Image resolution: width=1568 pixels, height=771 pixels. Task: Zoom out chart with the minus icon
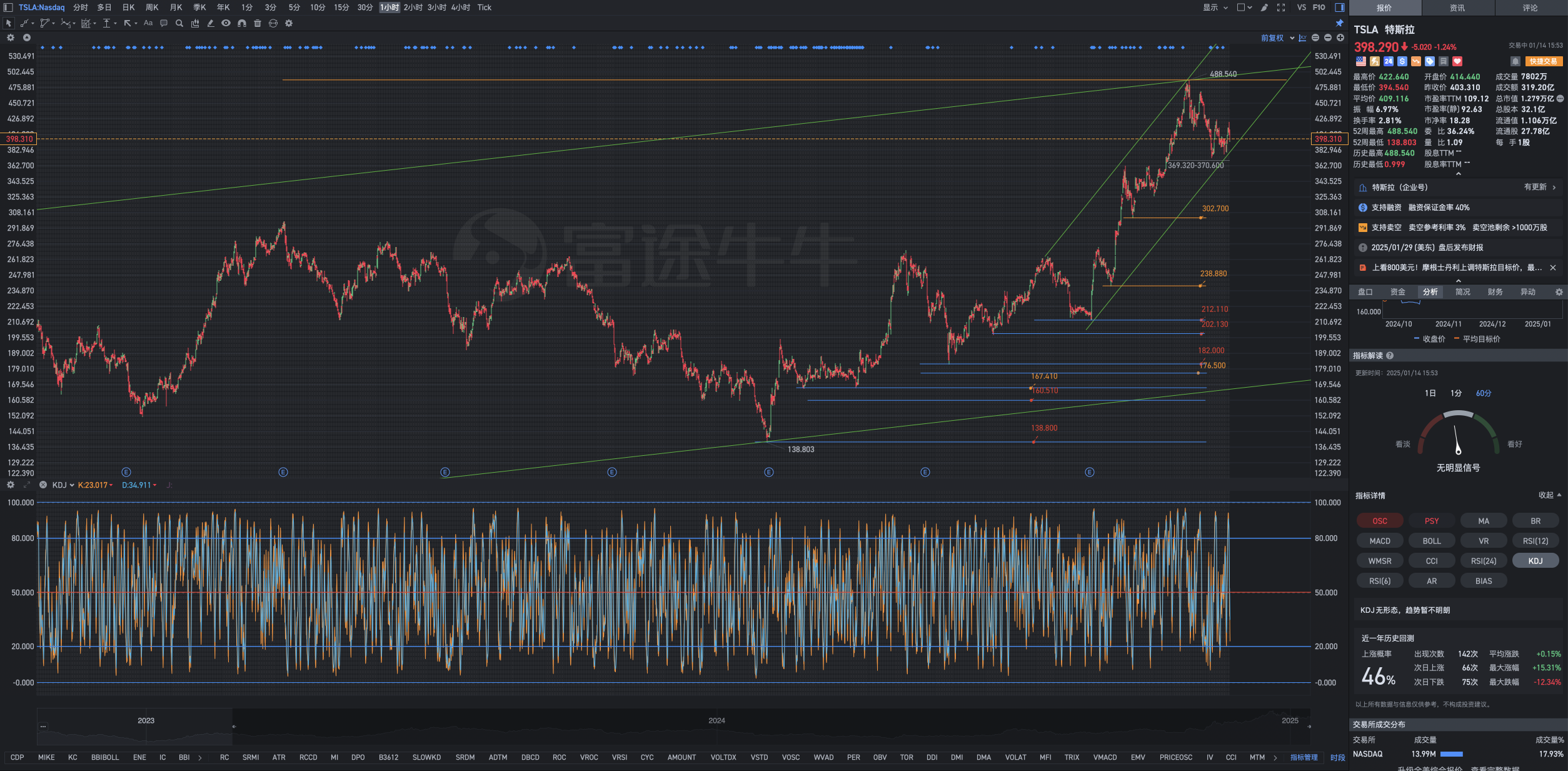[1328, 38]
